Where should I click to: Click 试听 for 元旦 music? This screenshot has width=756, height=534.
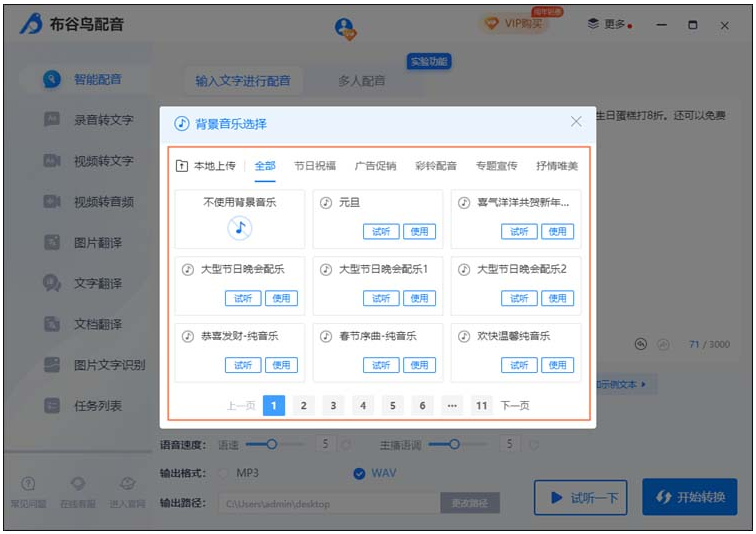(380, 231)
